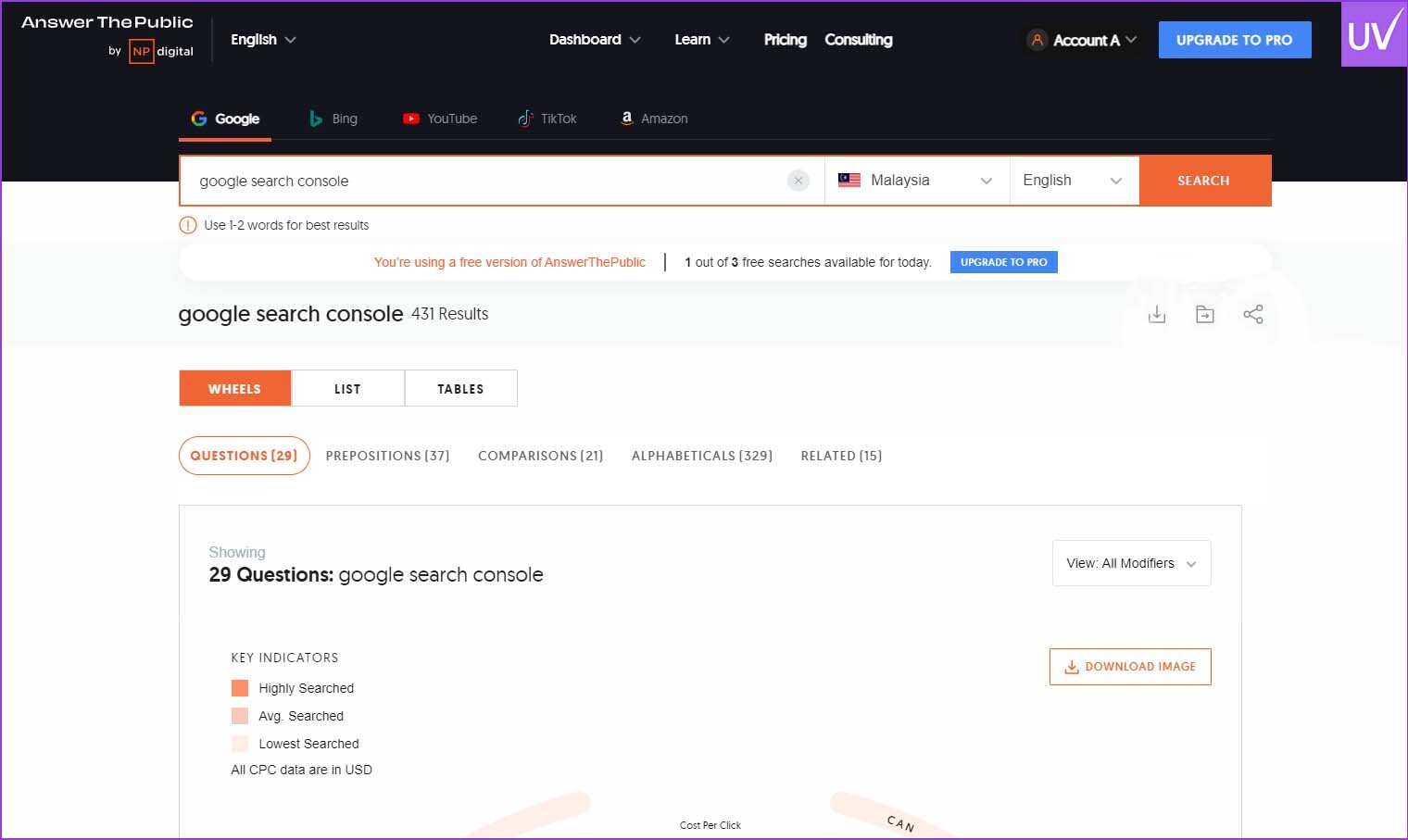Screen dimensions: 1408x840
Task: Open the English language menu in header
Action: pos(263,40)
